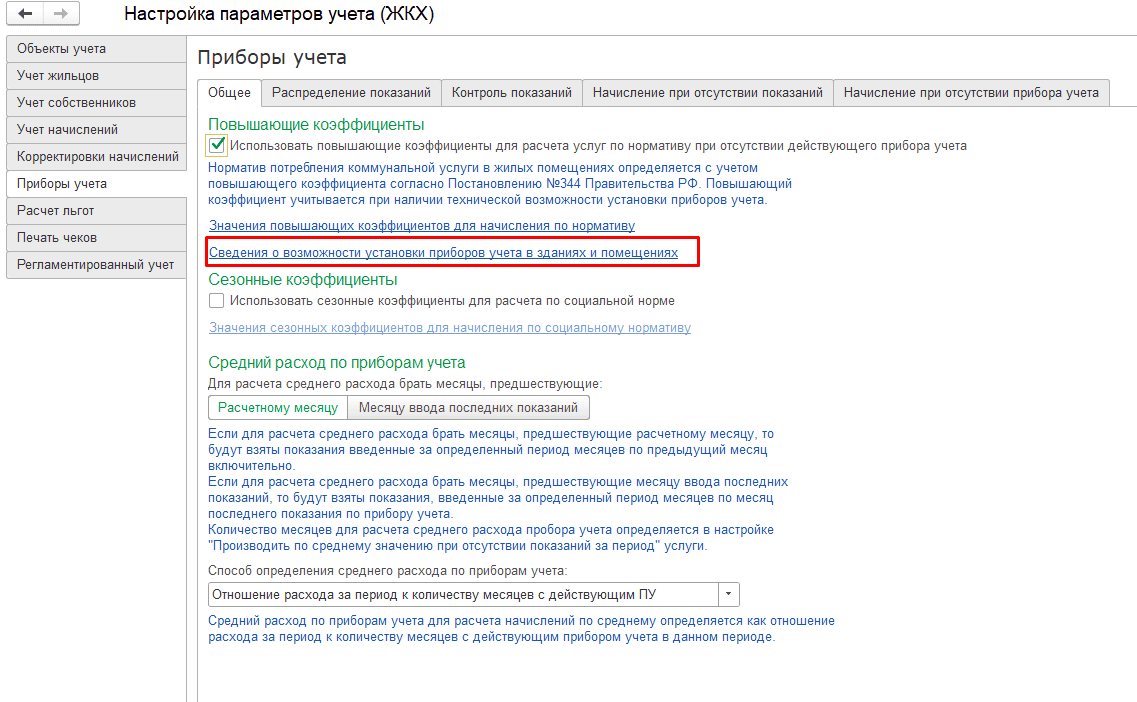Click the Отношение расхода за период field
Image resolution: width=1137 pixels, height=702 pixels.
point(463,595)
